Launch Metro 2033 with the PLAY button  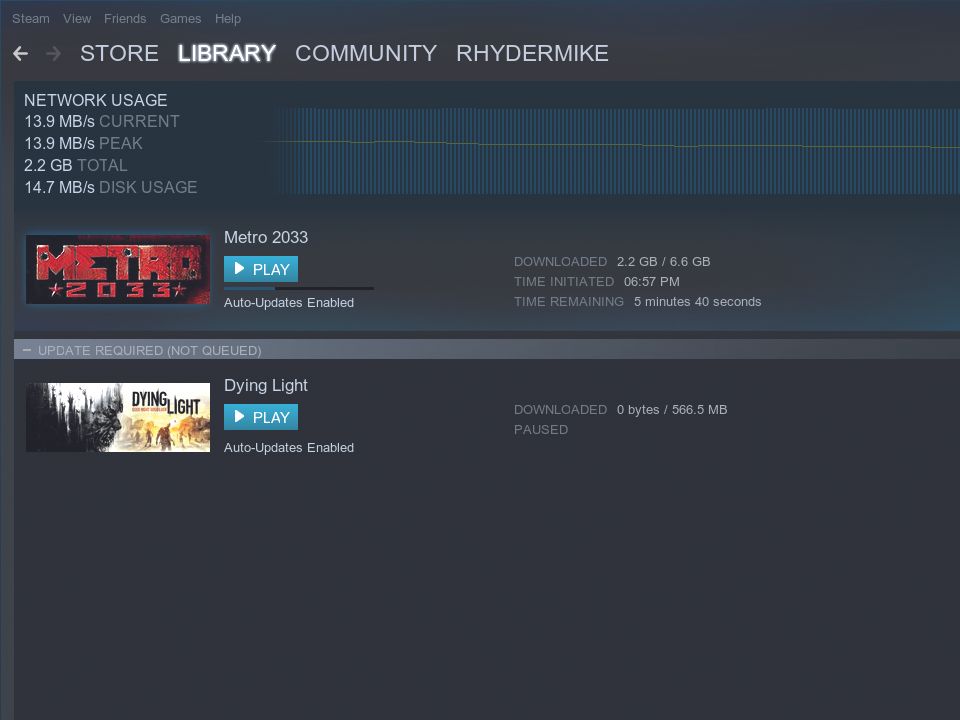(x=262, y=269)
